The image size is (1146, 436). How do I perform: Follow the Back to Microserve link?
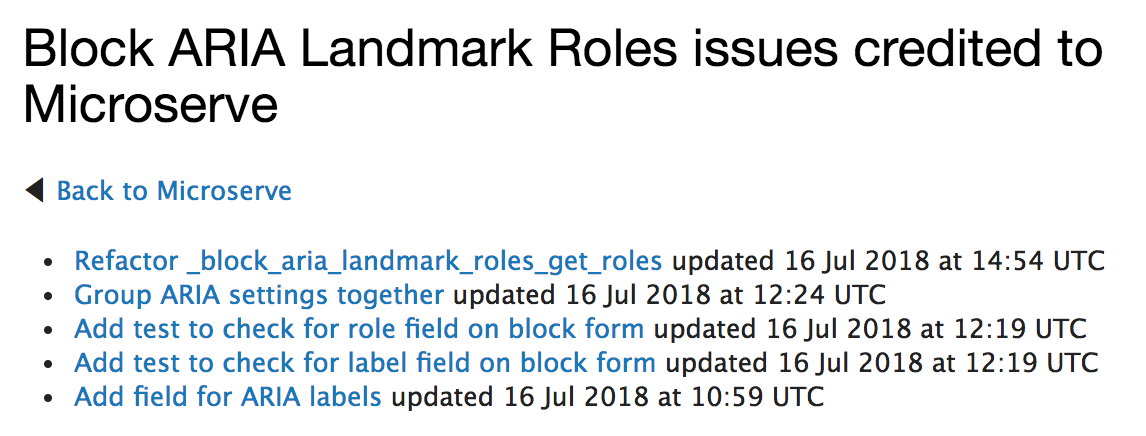tap(174, 191)
